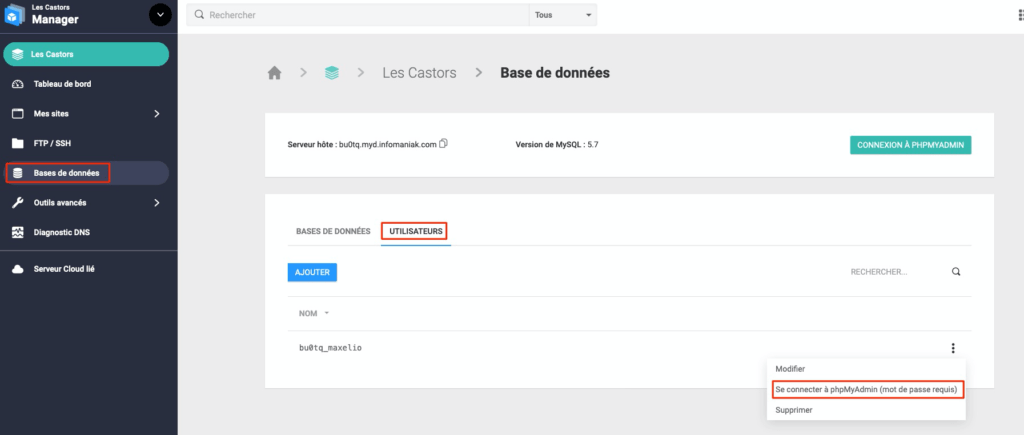Click the cloud icon for Serveur Cloud lié

click(x=18, y=269)
